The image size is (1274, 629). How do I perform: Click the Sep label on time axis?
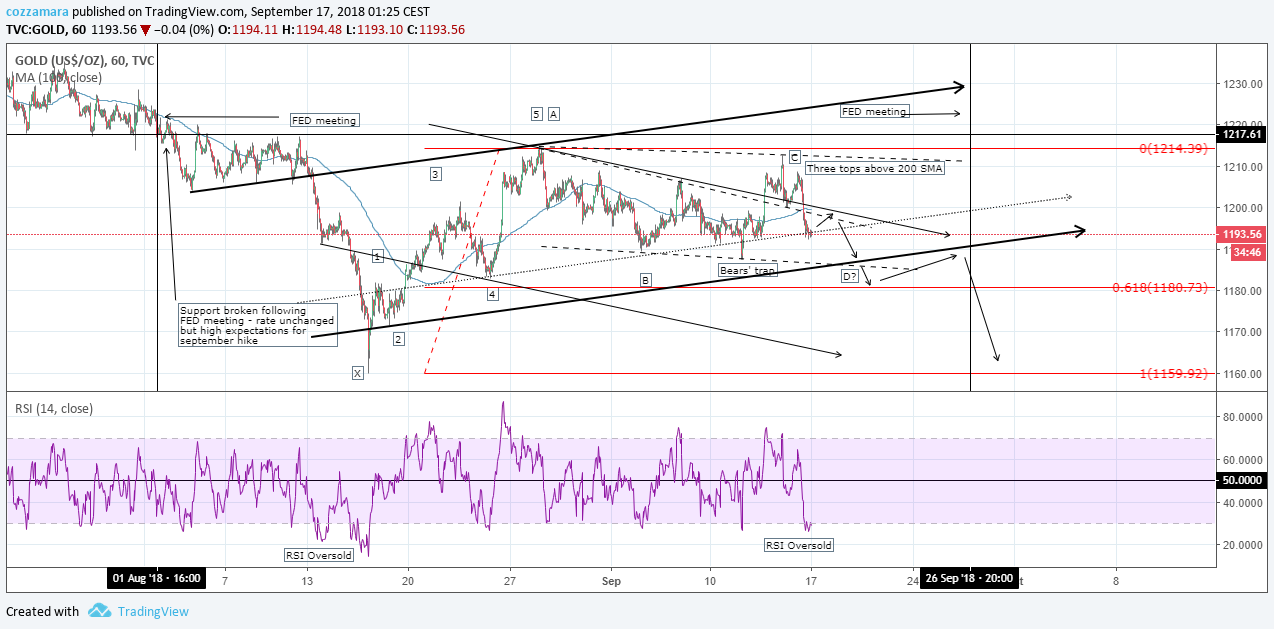612,580
